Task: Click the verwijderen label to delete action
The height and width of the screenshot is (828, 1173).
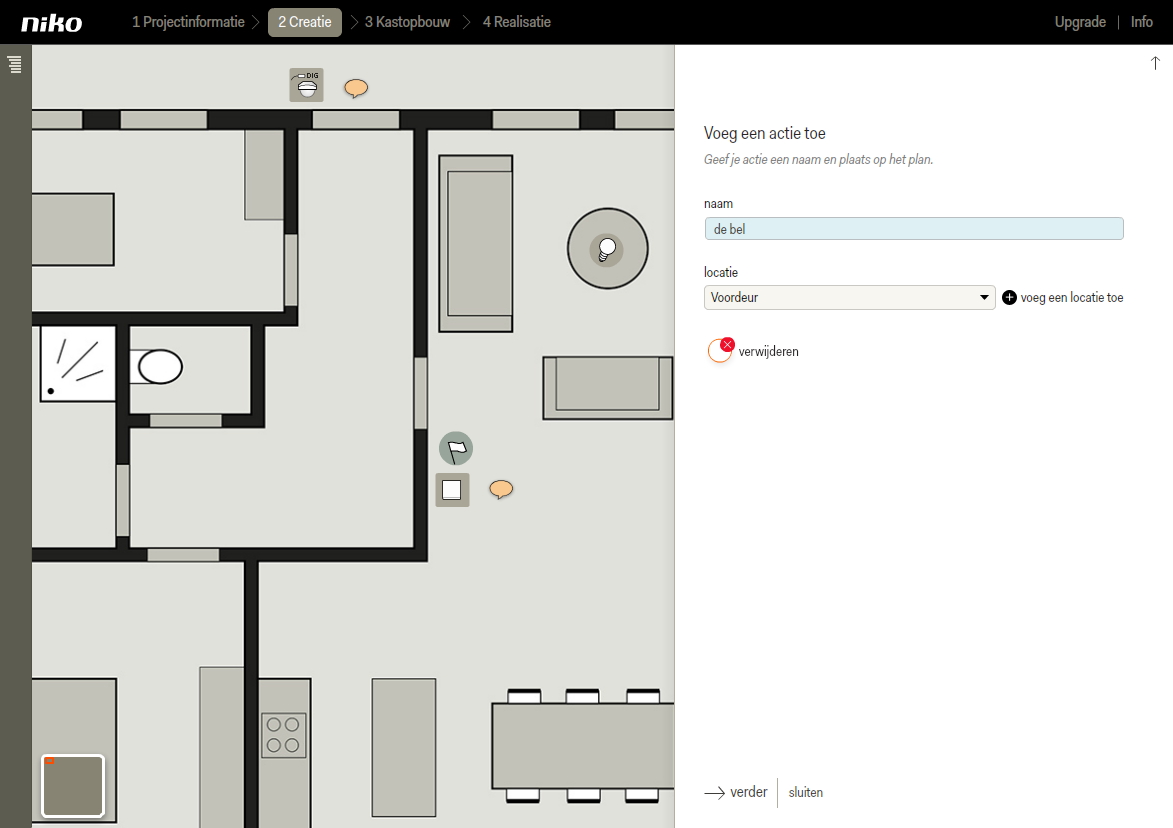Action: coord(768,352)
